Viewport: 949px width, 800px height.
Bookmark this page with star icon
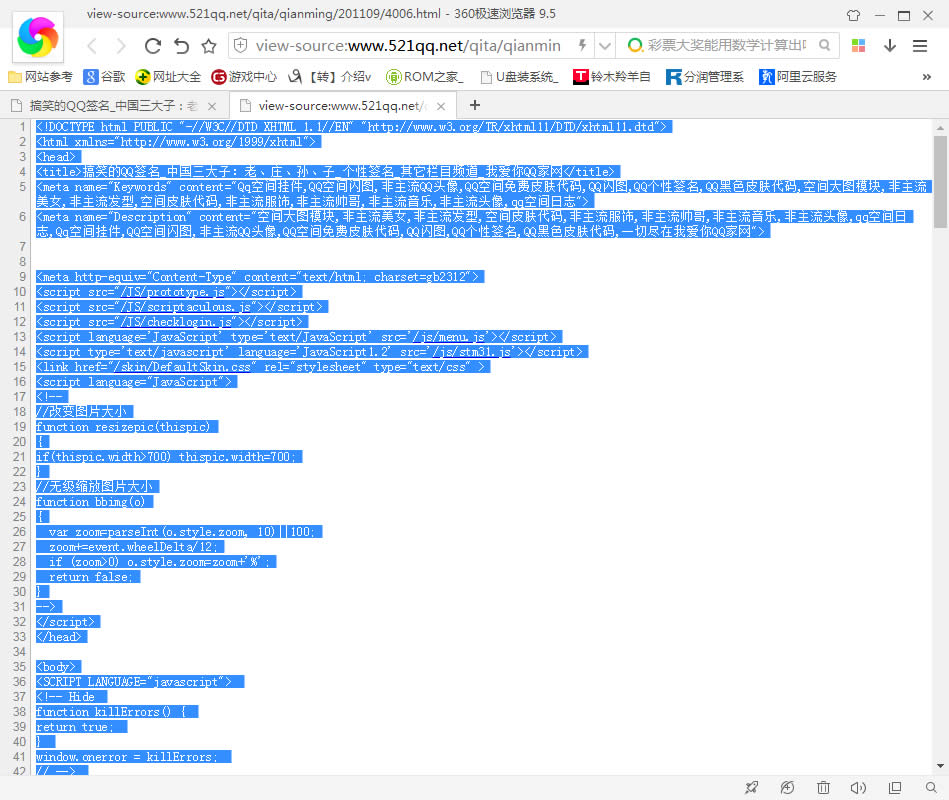click(209, 46)
